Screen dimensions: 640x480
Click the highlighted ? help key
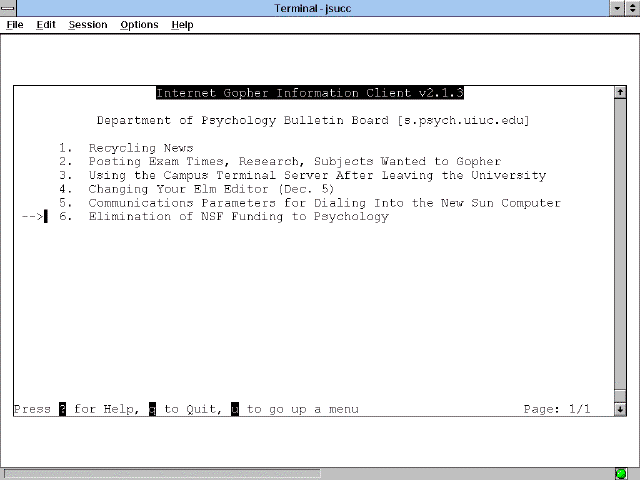(62, 409)
